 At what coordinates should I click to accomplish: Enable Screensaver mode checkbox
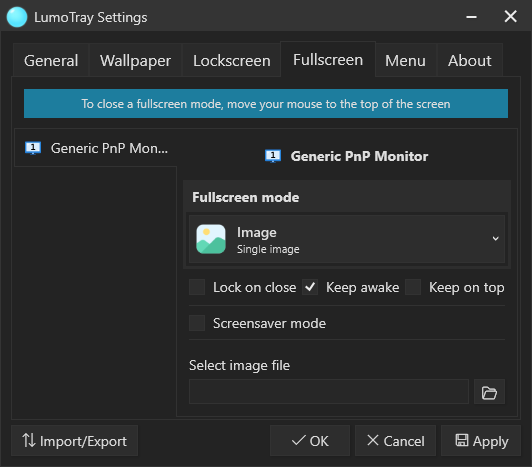(x=197, y=323)
